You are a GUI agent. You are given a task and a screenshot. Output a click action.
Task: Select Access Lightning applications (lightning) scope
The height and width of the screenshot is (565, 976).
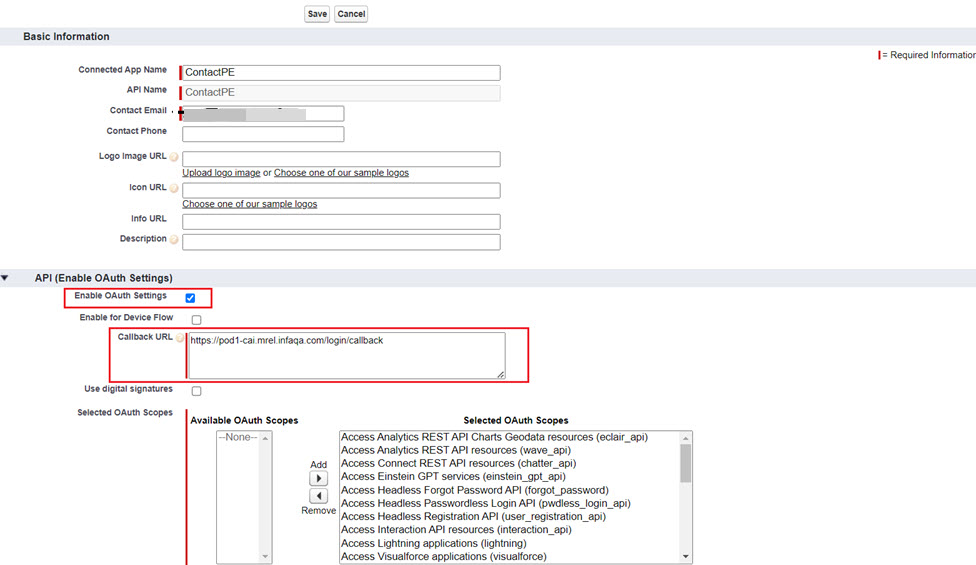[433, 543]
